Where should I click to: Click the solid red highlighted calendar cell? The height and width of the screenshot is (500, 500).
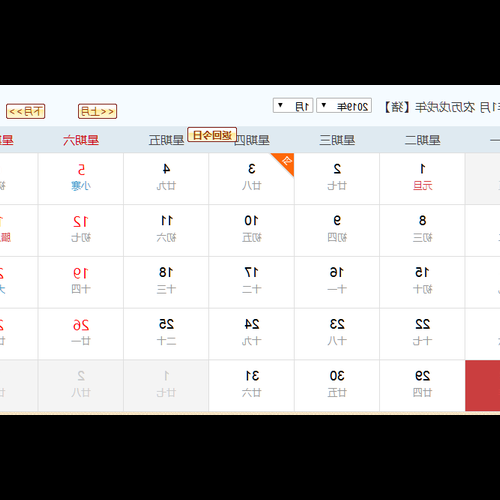pos(483,386)
